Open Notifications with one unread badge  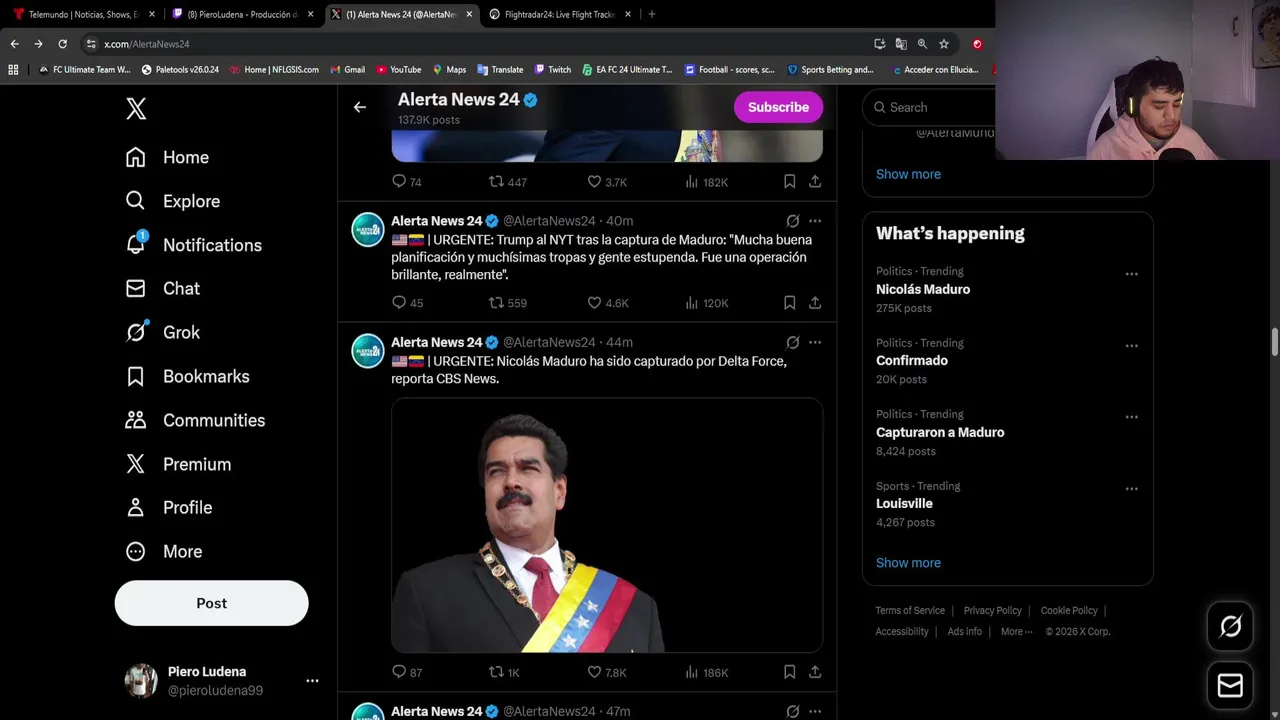point(193,245)
